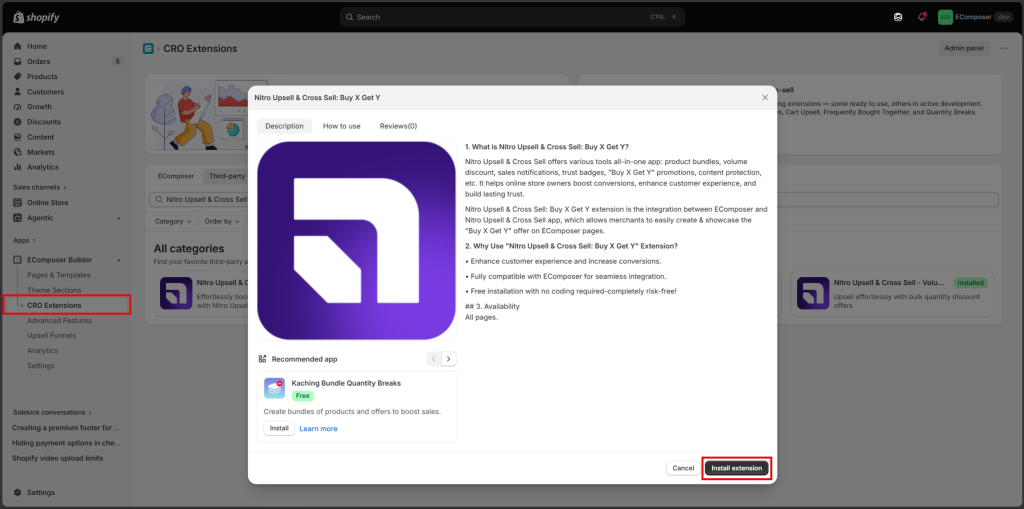The height and width of the screenshot is (509, 1024).
Task: Open the more actions ellipsis menu
Action: point(1004,48)
